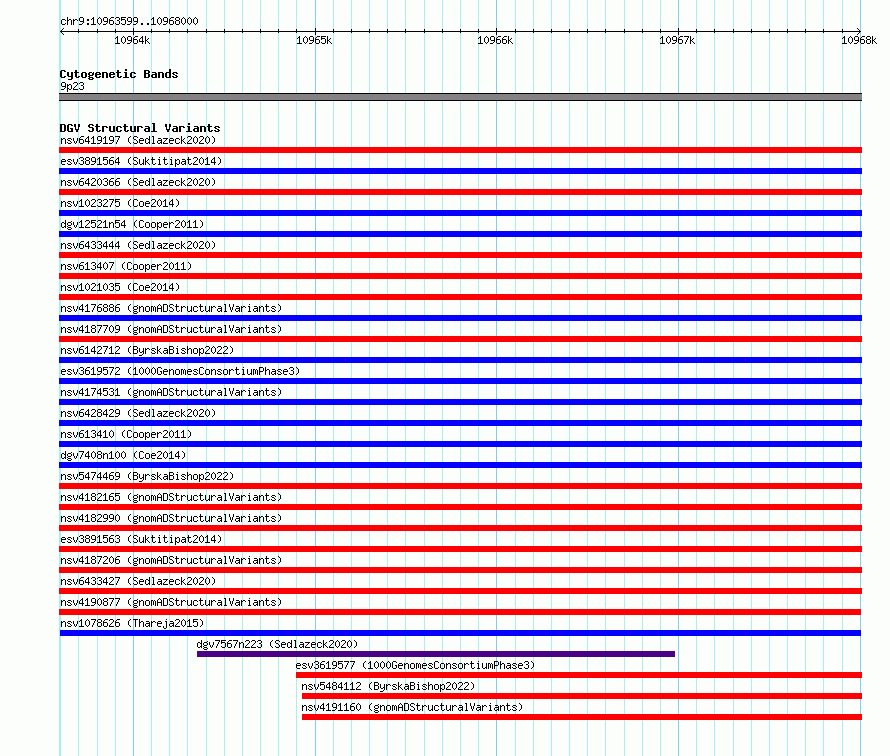
Task: Click the red nsv6419197 variant bar
Action: [460, 150]
